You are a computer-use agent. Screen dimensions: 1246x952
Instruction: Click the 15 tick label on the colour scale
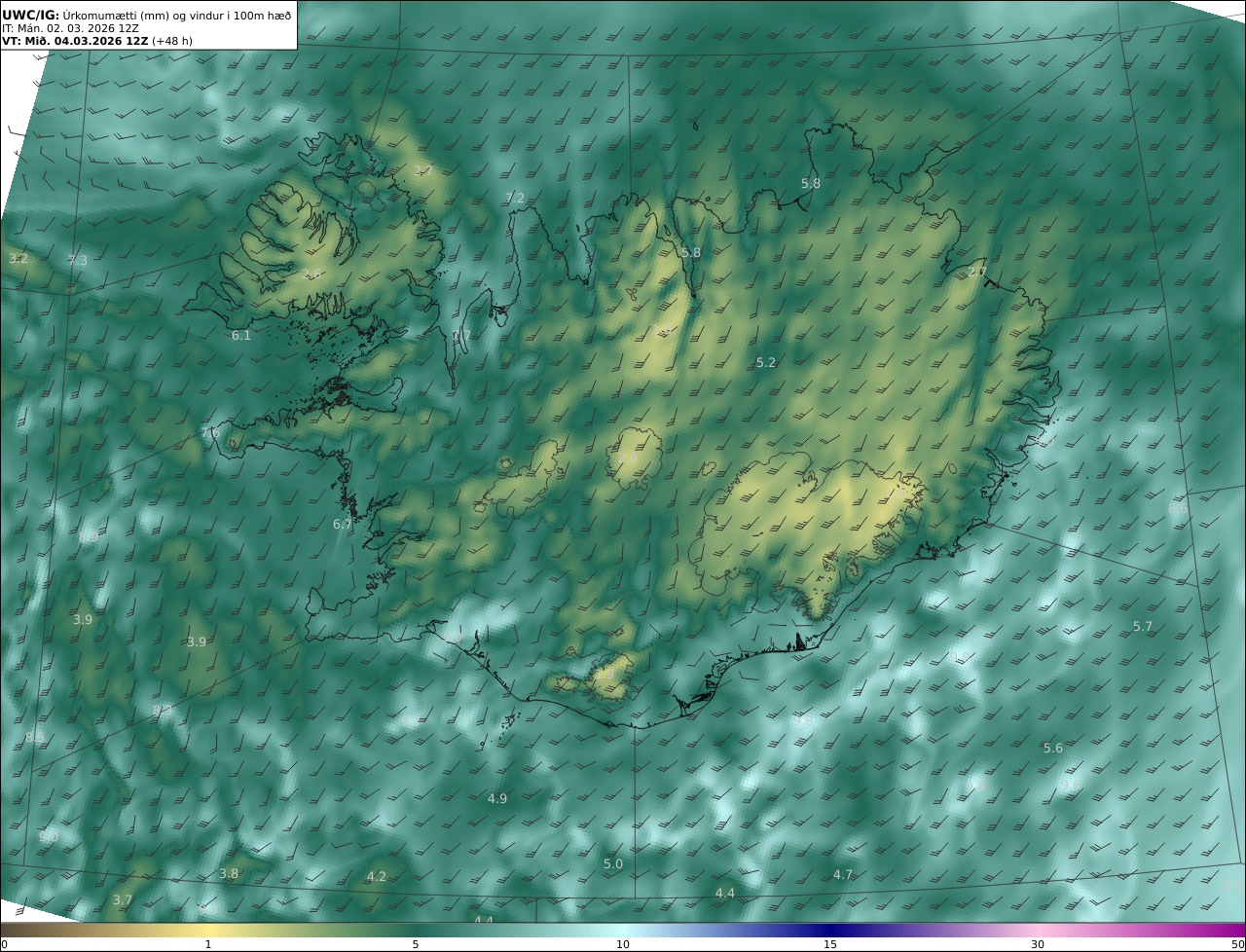[830, 944]
